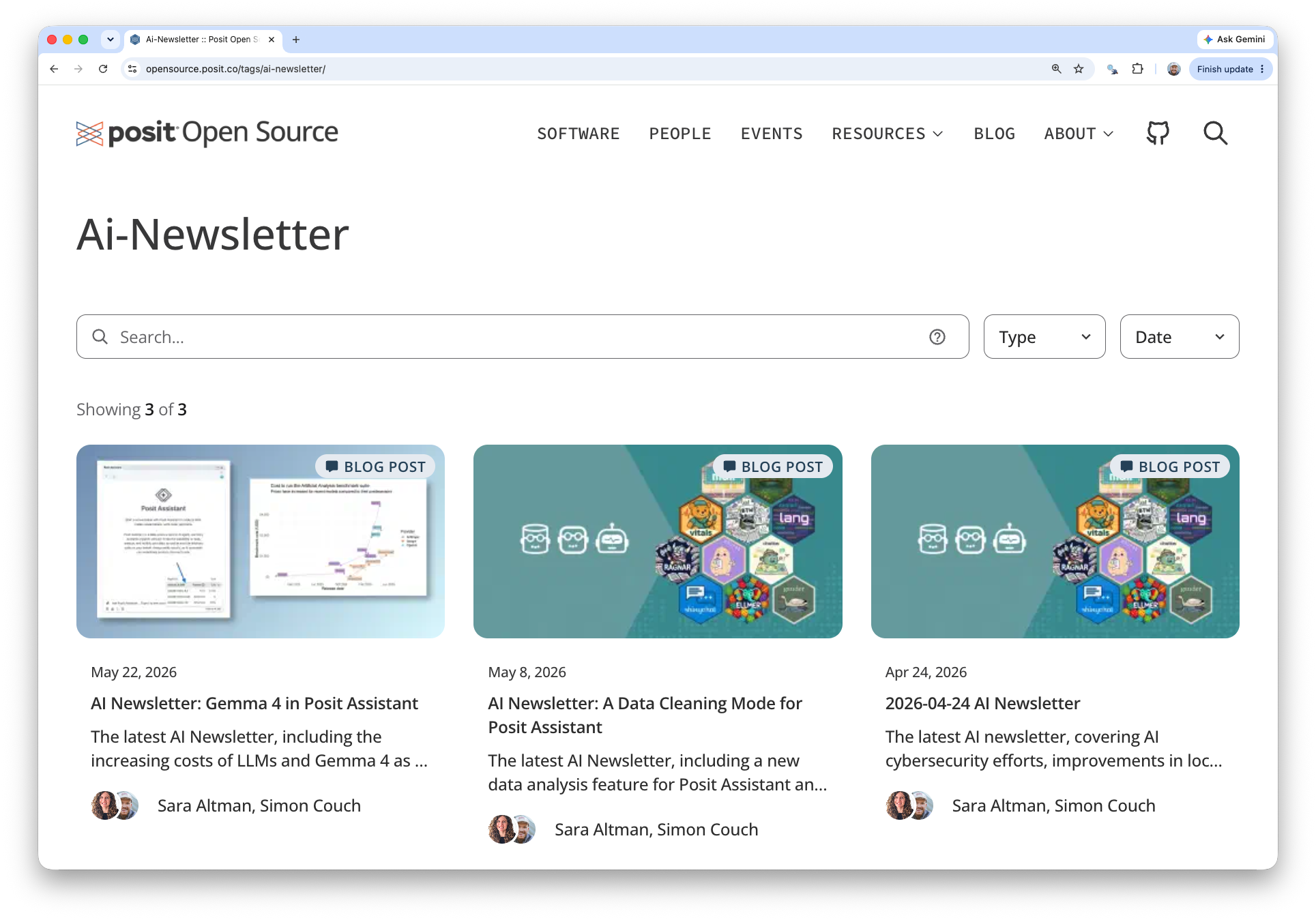Go to the Events page
The width and height of the screenshot is (1316, 920).
point(772,134)
